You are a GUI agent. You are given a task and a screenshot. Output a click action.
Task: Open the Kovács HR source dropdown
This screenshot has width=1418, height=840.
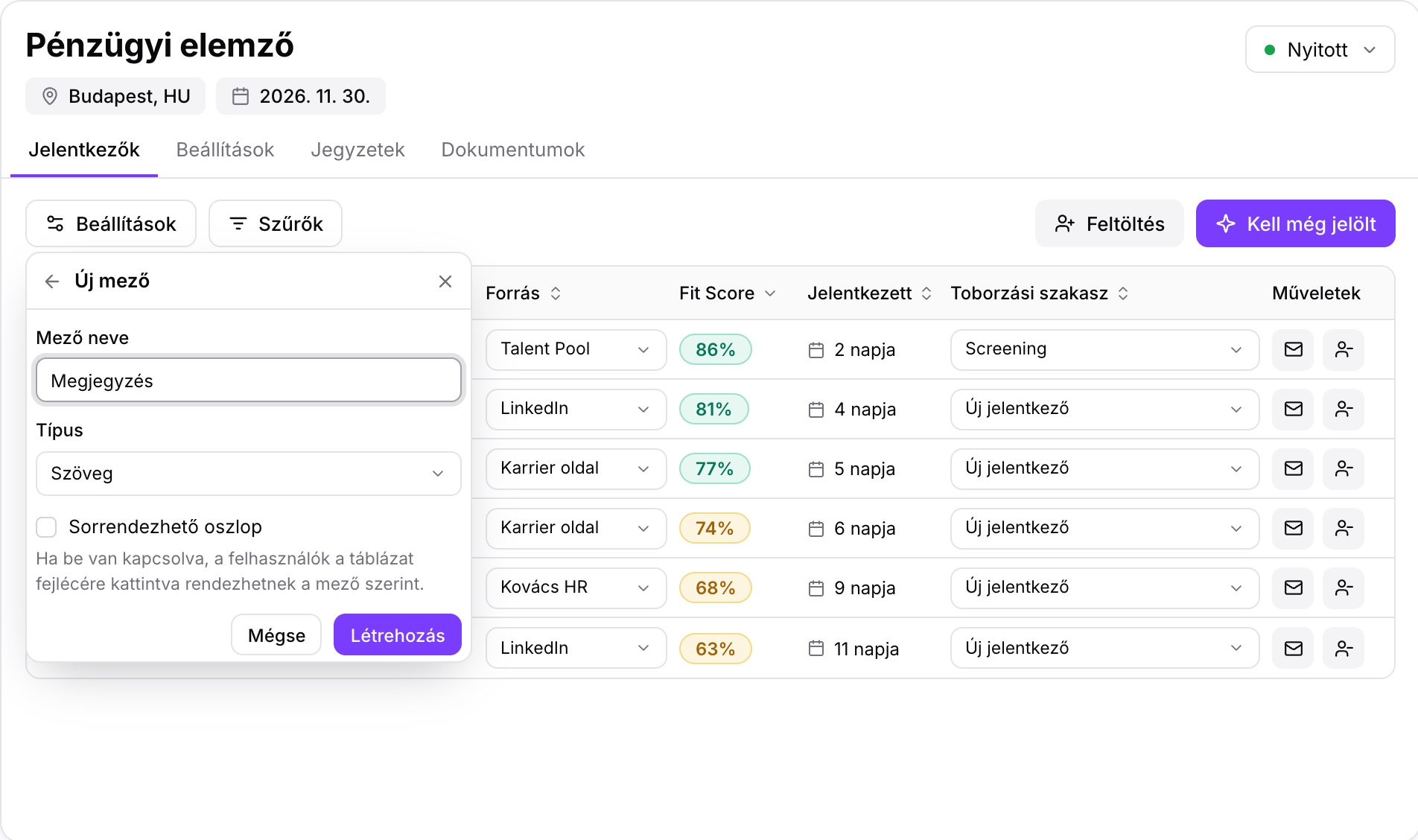576,588
